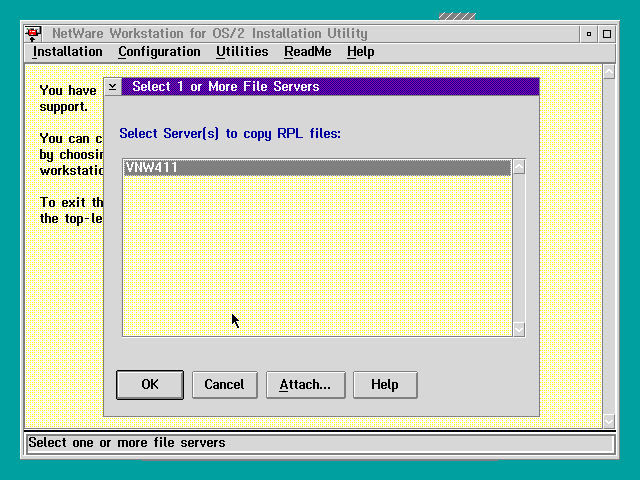Screen dimensions: 640x480
Task: Minimize the NetWare installation window
Action: [589, 34]
